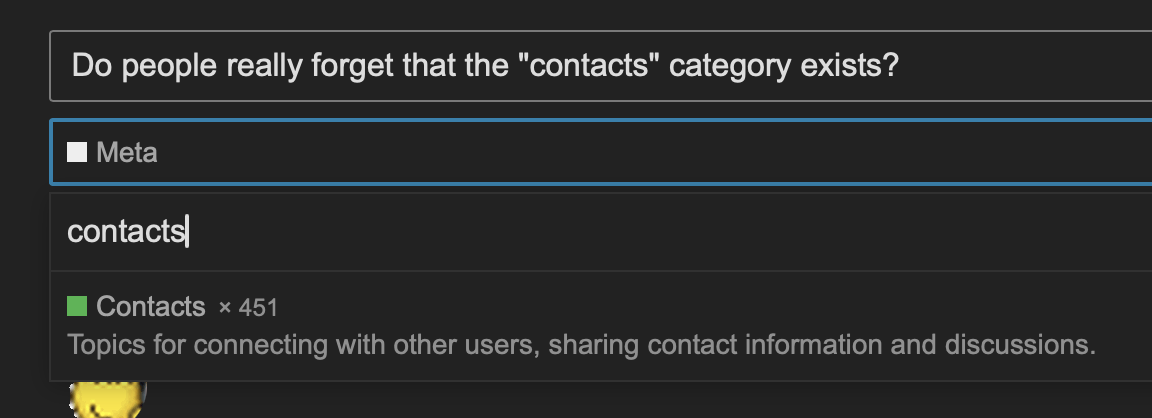Open the Meta category selector dropdown
This screenshot has height=418, width=1152.
(600, 152)
